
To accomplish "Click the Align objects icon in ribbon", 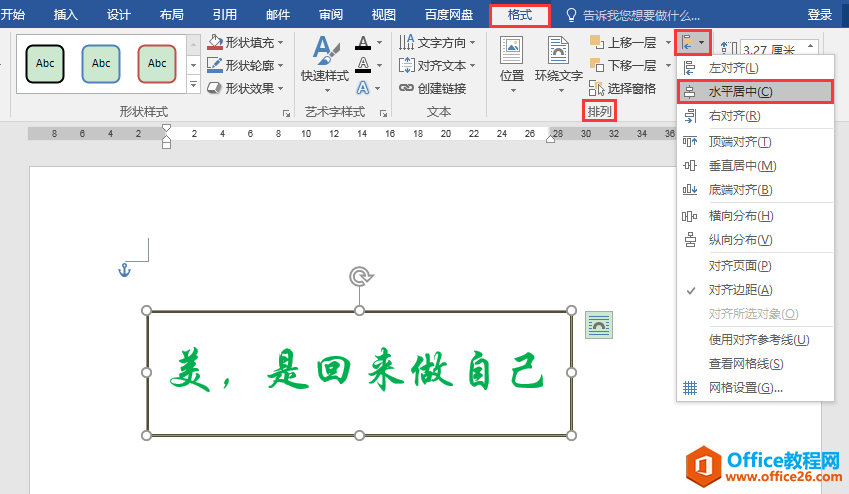I will point(693,42).
